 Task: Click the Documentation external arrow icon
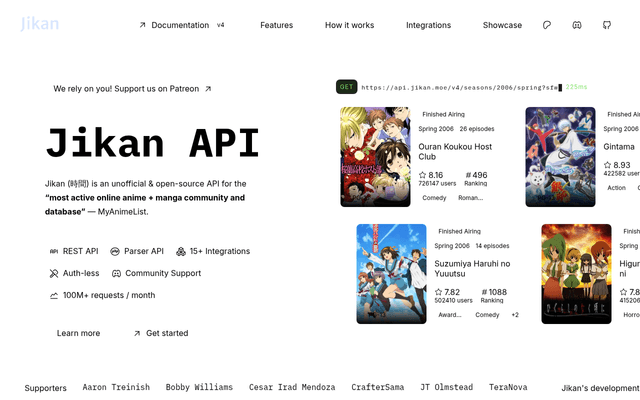142,25
